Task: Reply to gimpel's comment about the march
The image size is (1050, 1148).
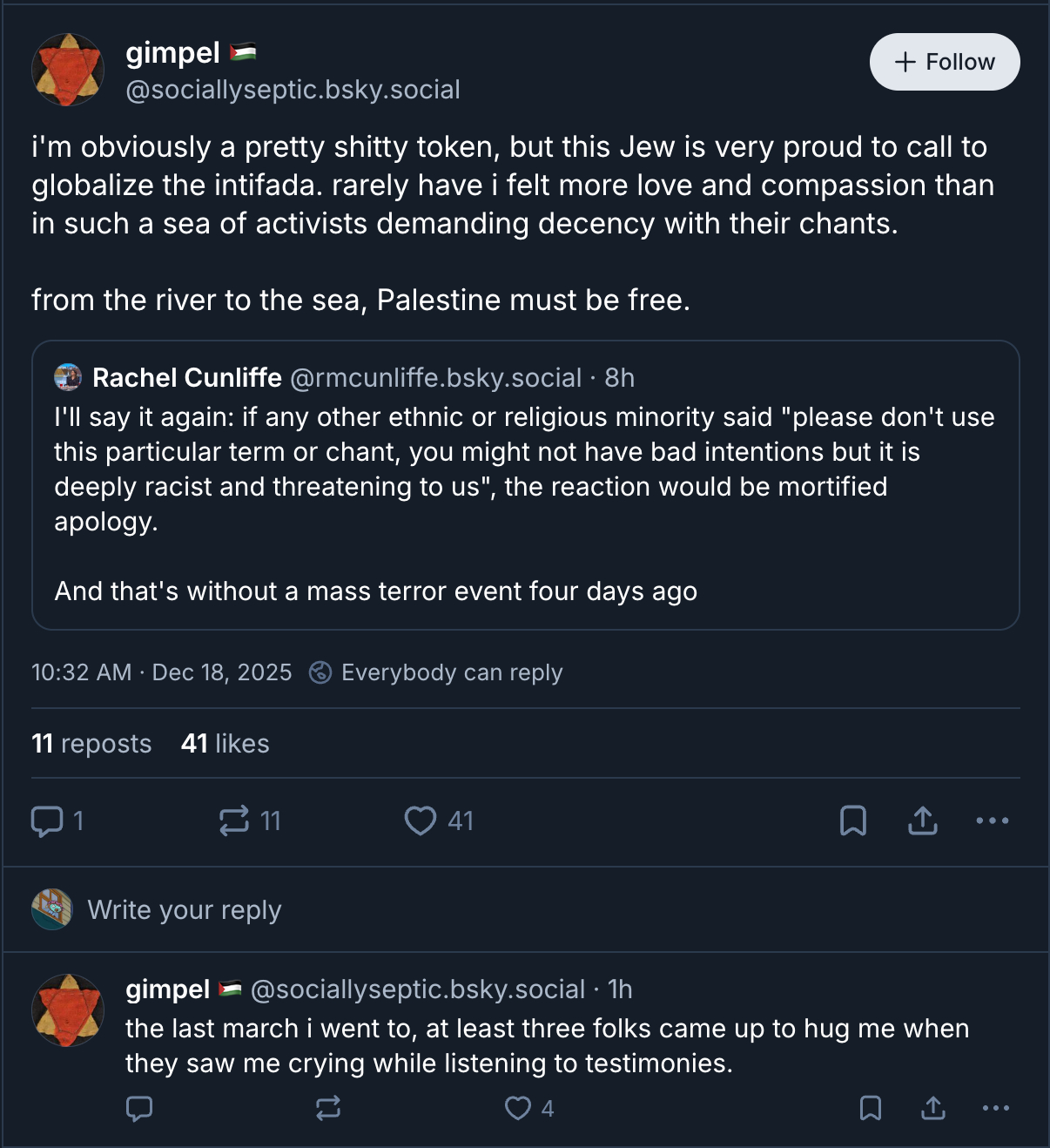Action: 139,1108
